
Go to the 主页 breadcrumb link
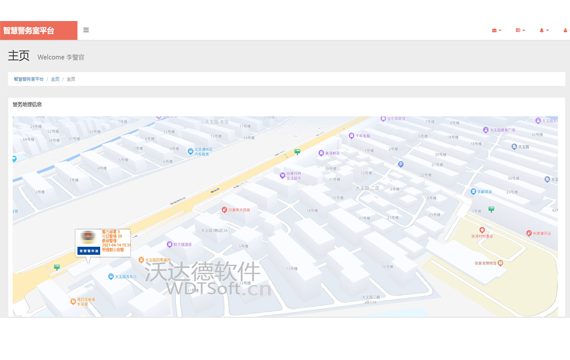point(55,79)
